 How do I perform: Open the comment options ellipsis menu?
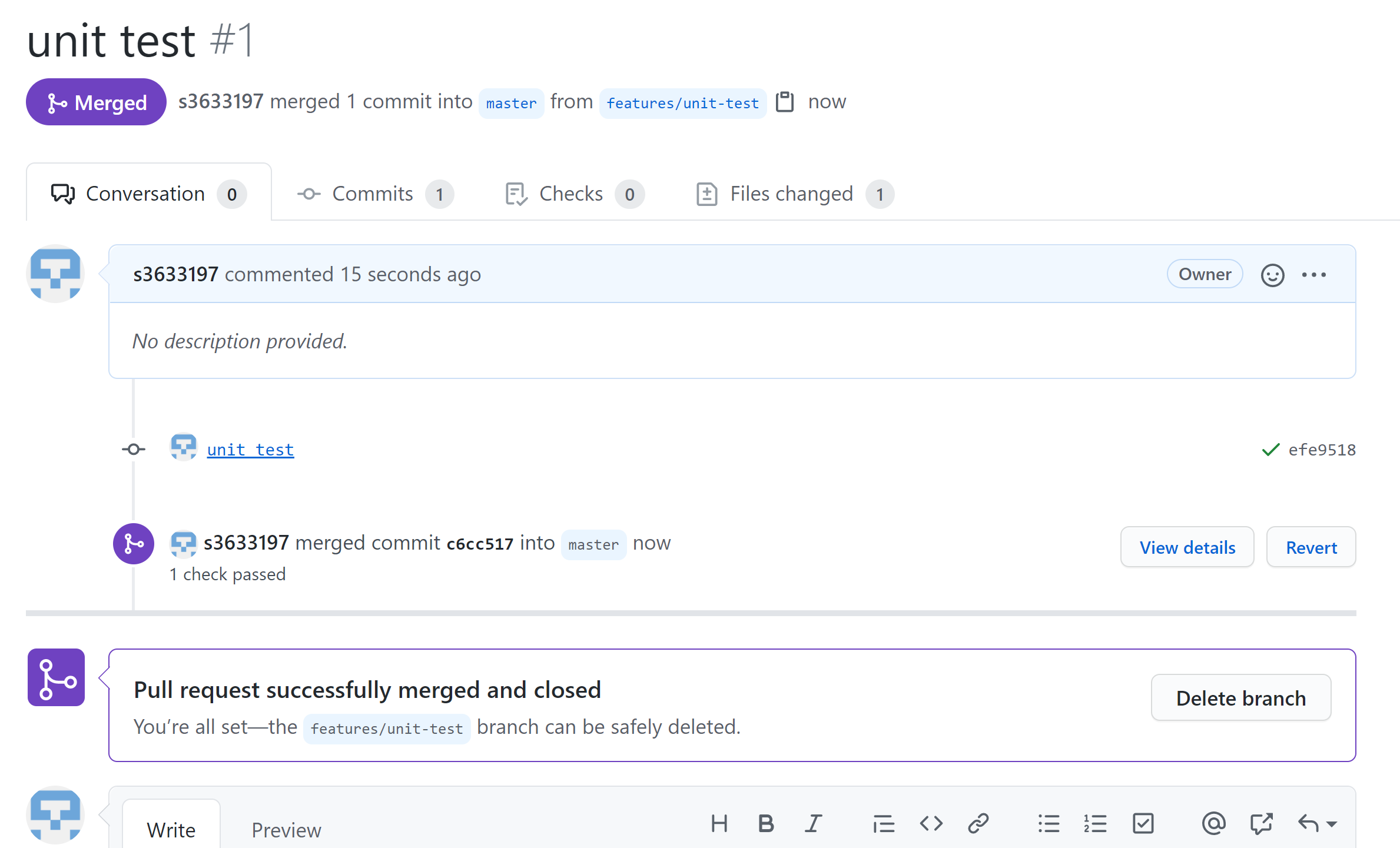pos(1314,275)
